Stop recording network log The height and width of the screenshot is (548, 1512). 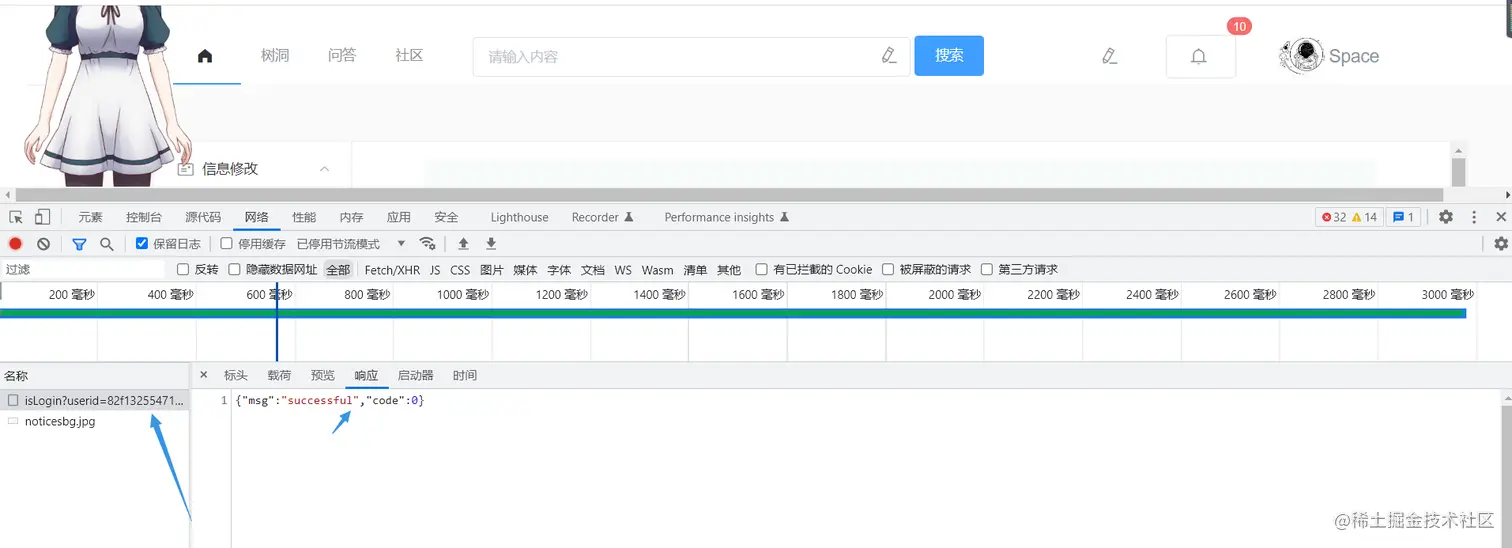pos(16,243)
